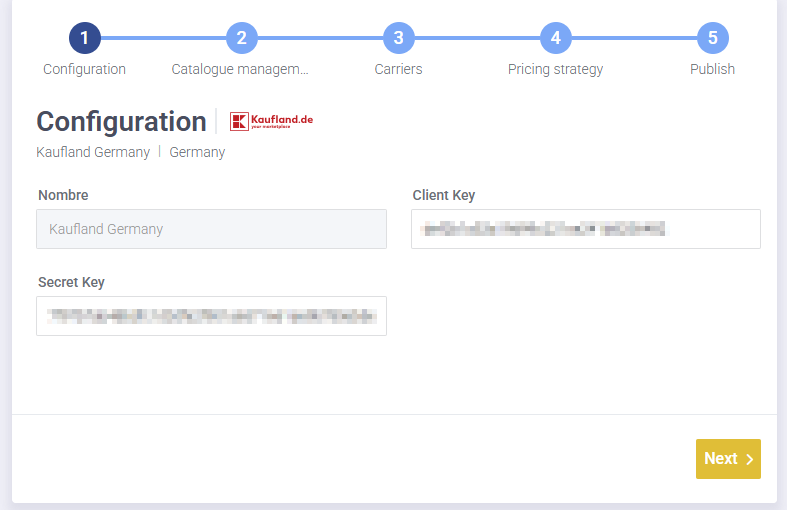Open step 5 numbered circle
Image resolution: width=787 pixels, height=510 pixels.
tap(712, 38)
